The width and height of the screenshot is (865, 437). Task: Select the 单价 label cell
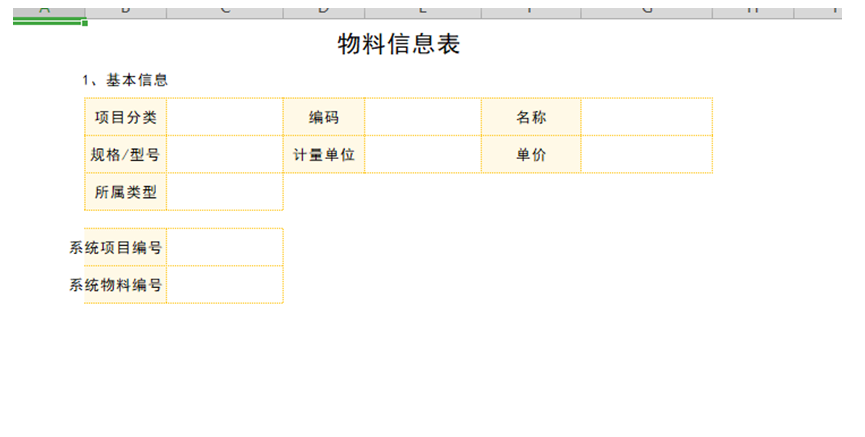pyautogui.click(x=531, y=155)
